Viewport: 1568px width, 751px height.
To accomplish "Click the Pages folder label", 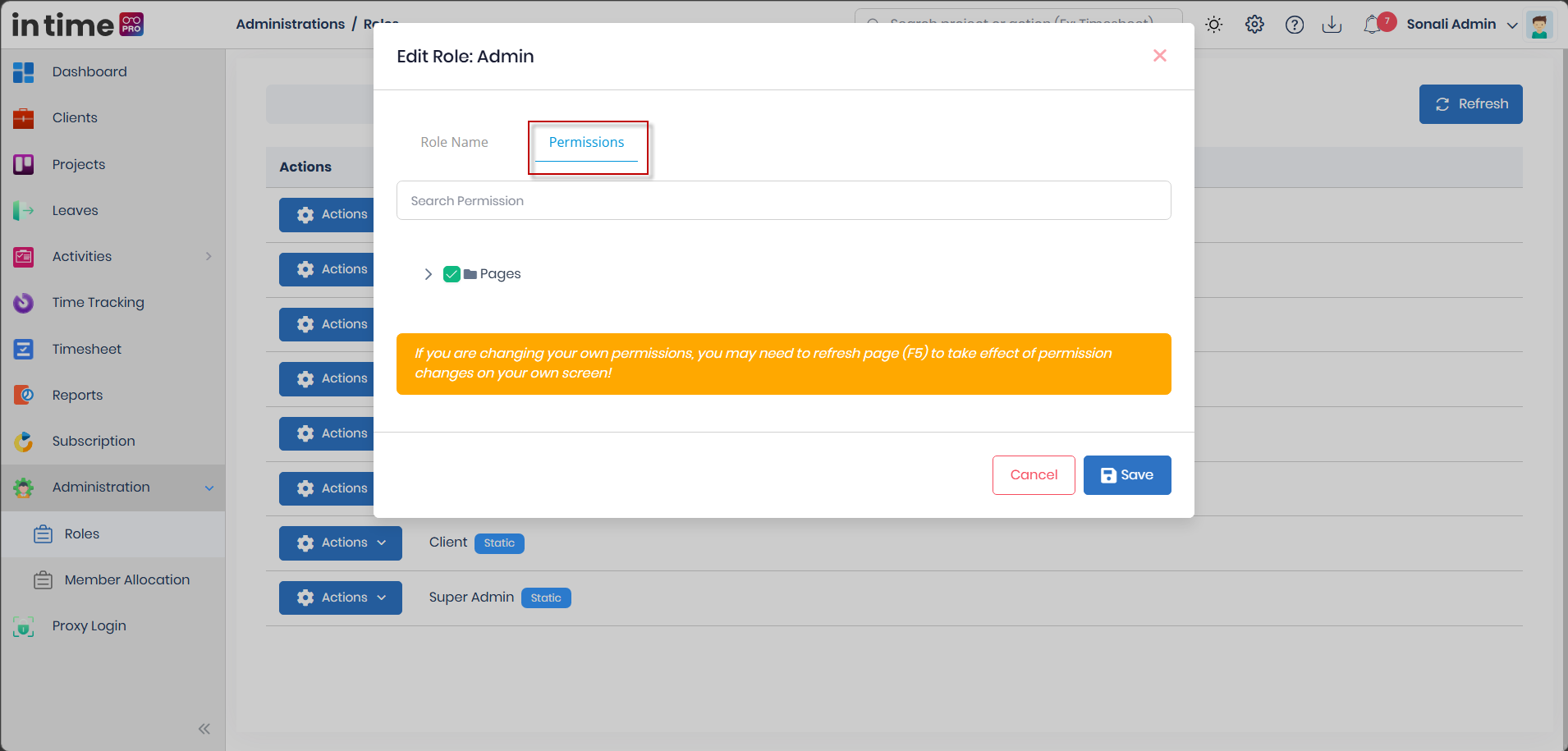I will coord(500,274).
